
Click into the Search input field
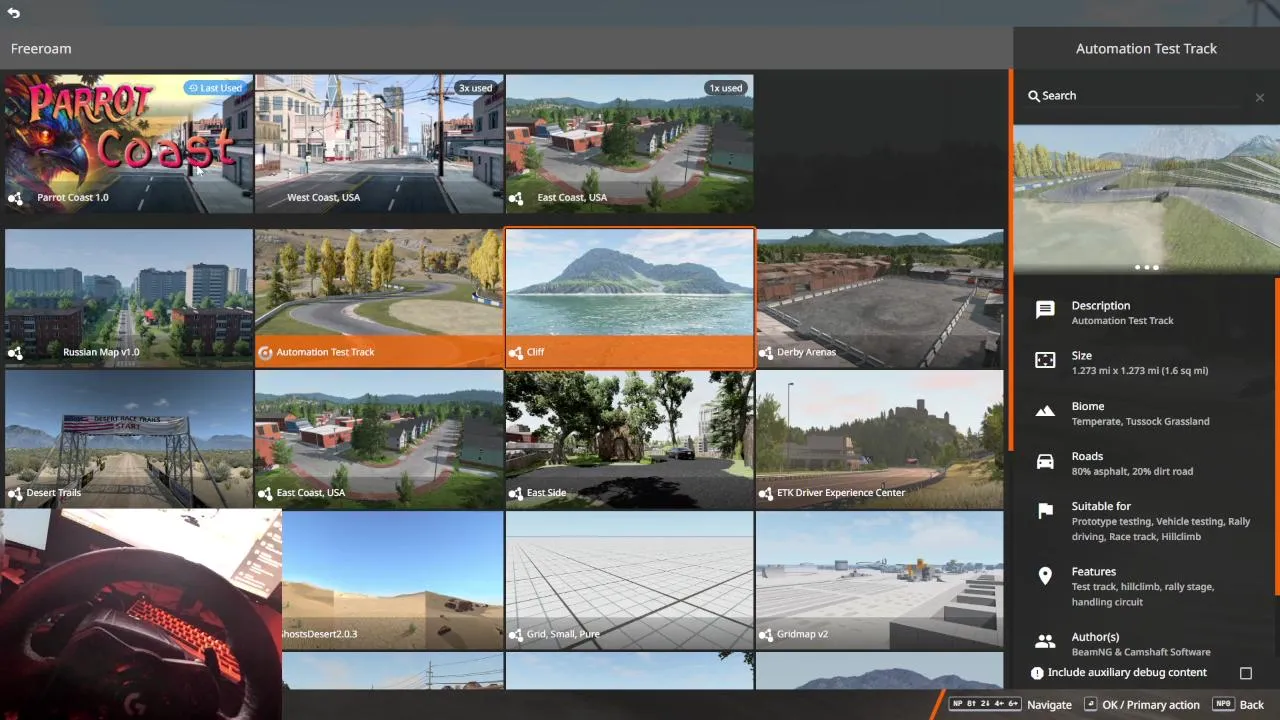click(1140, 96)
